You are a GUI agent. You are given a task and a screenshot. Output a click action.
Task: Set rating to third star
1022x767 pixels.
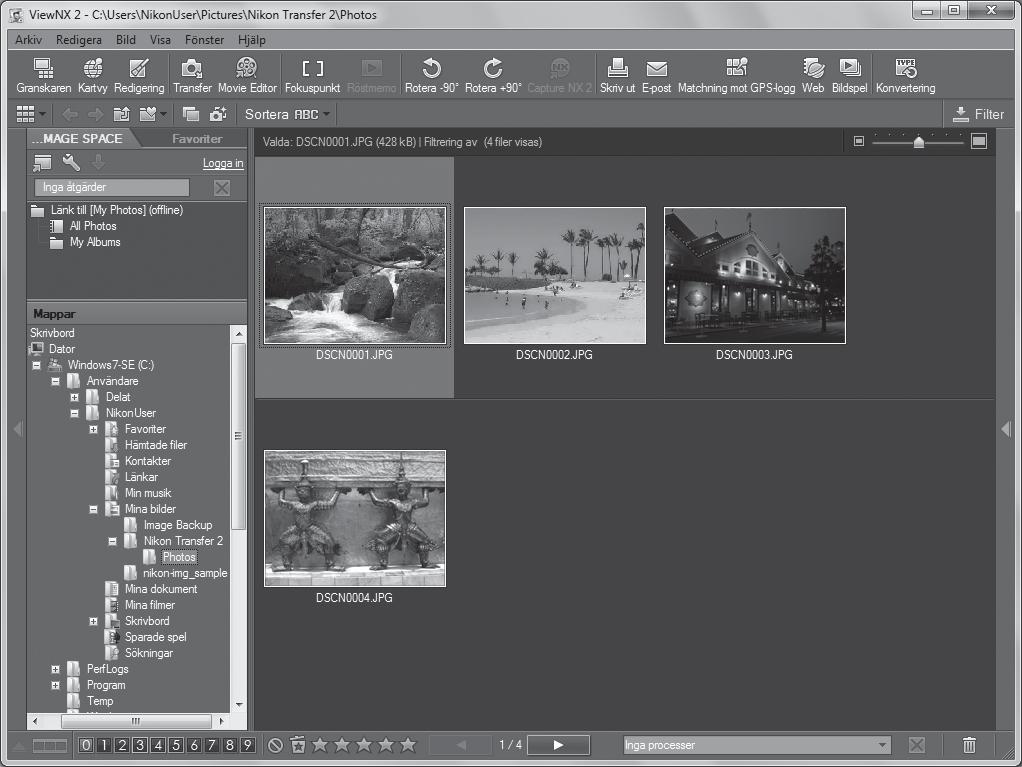pos(364,744)
